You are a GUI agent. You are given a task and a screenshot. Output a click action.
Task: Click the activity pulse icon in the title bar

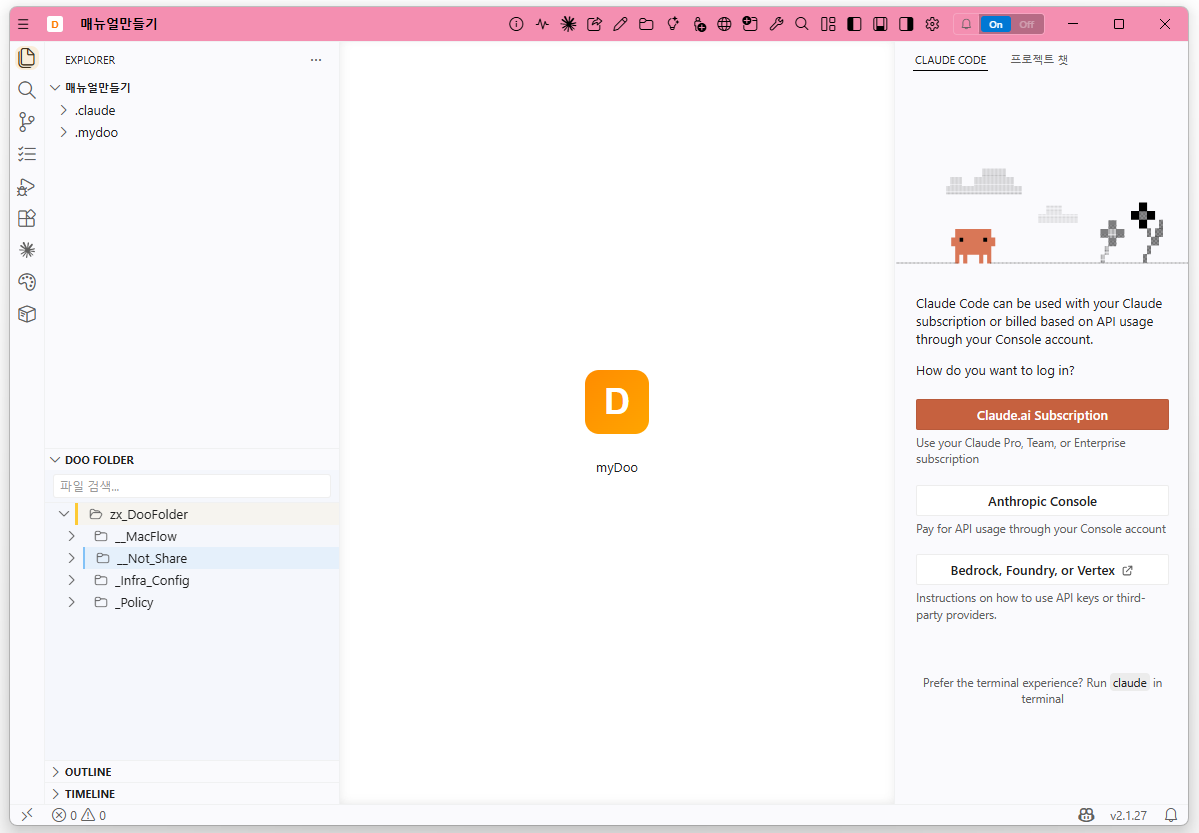(542, 24)
